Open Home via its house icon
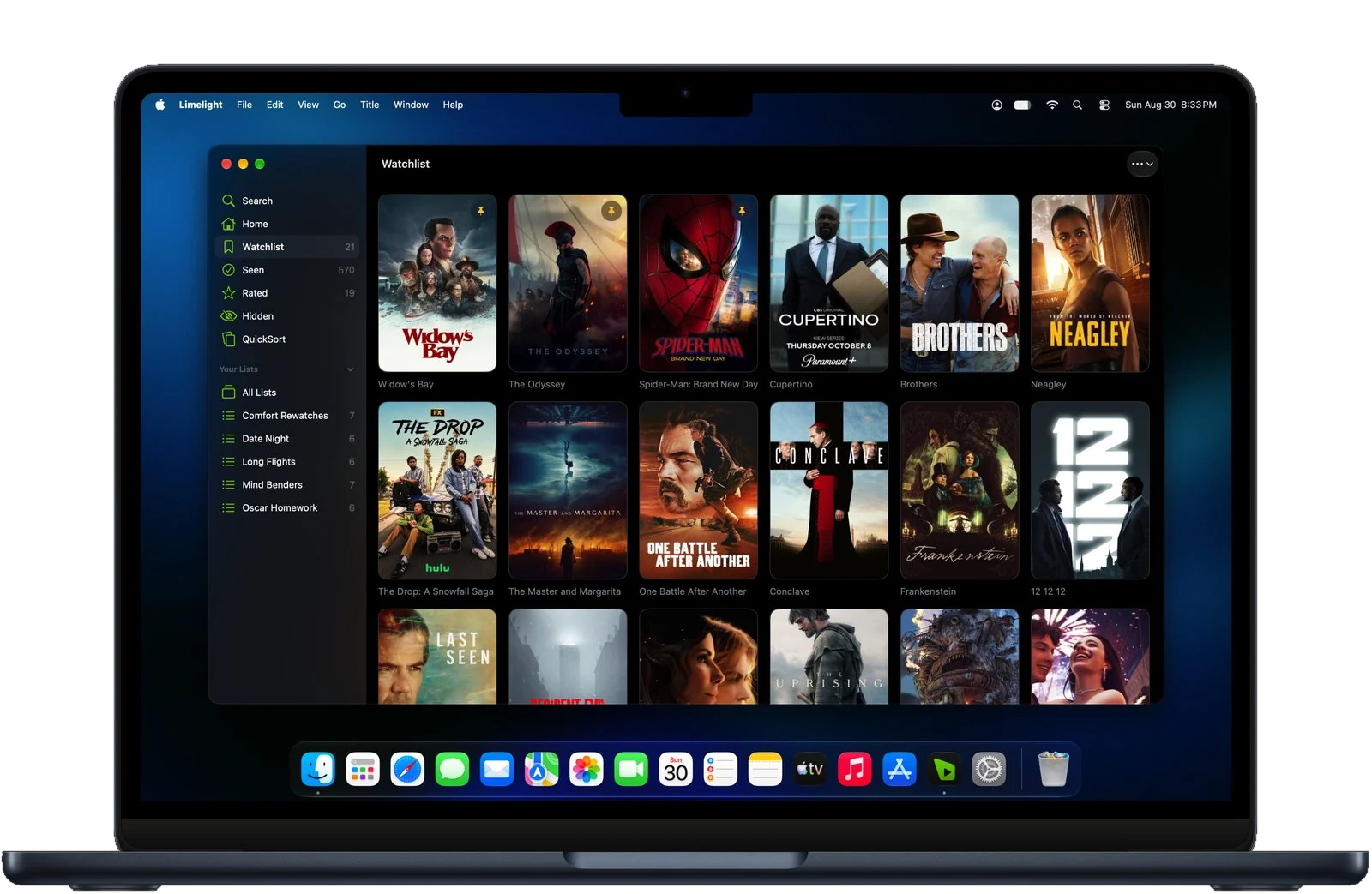Viewport: 1372px width, 894px height. (x=228, y=224)
